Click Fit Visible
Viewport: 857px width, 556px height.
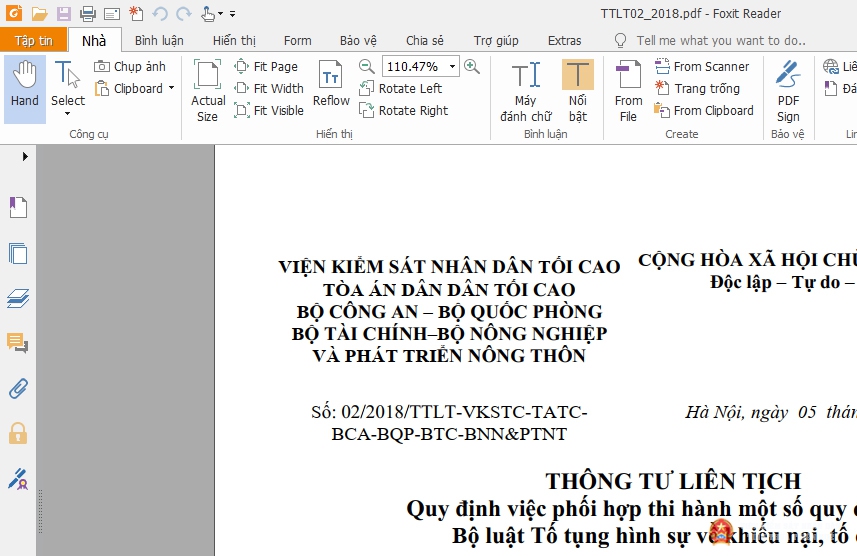(x=268, y=110)
